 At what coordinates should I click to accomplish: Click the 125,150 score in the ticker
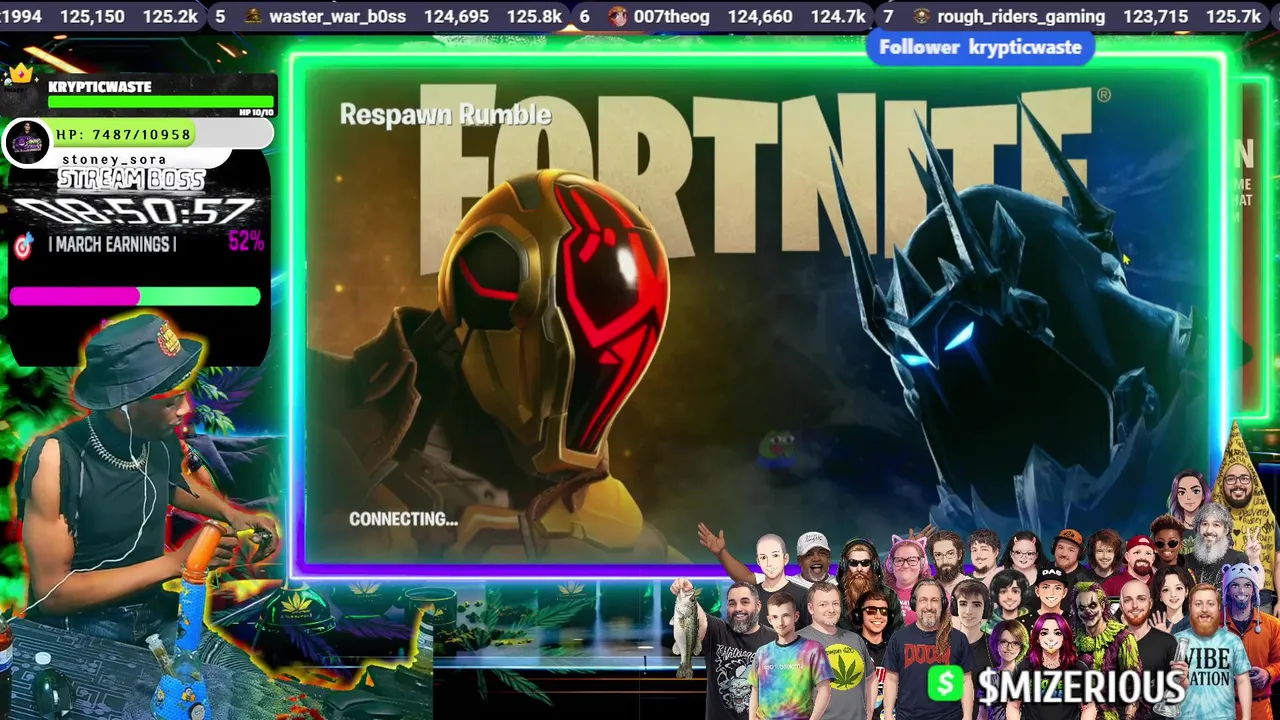(92, 16)
